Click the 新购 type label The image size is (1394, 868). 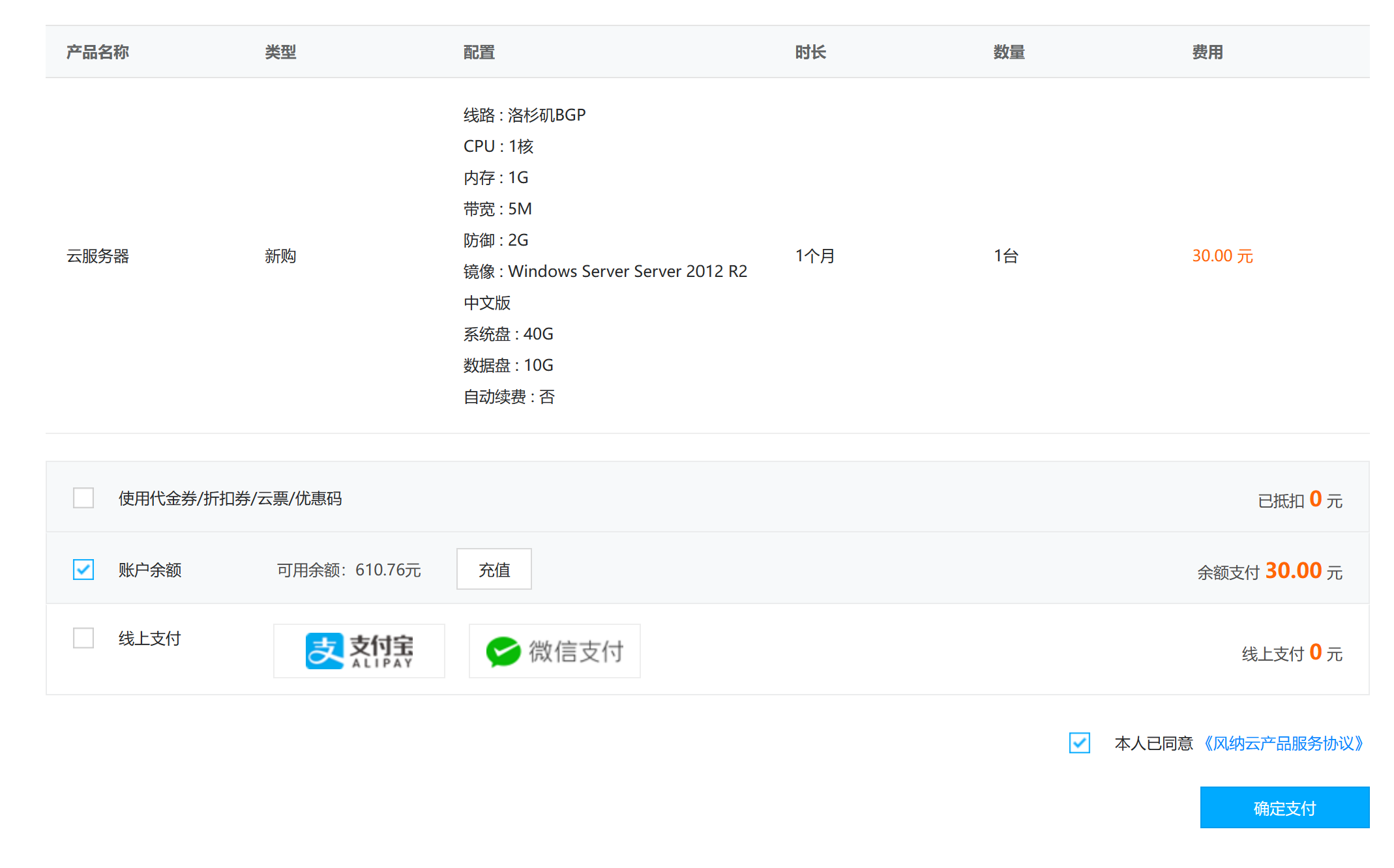point(280,256)
